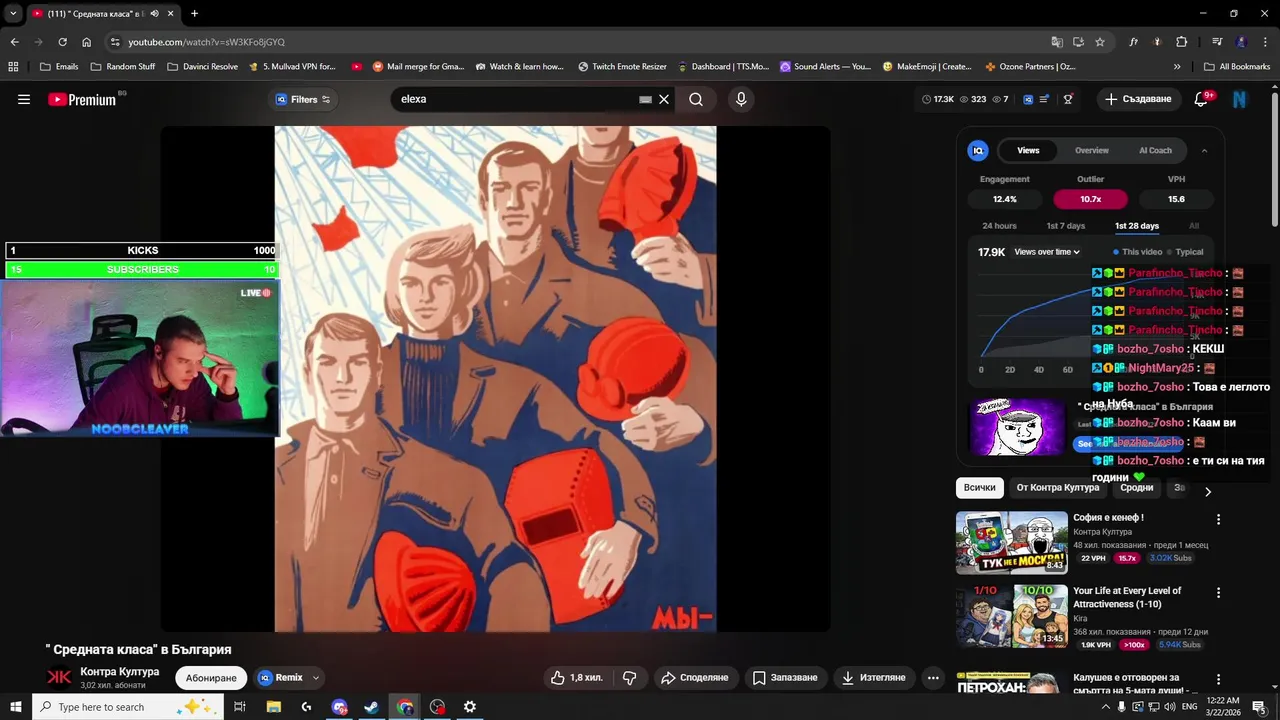The width and height of the screenshot is (1280, 720).
Task: Go to the YouTube Premium home logo
Action: (x=83, y=99)
